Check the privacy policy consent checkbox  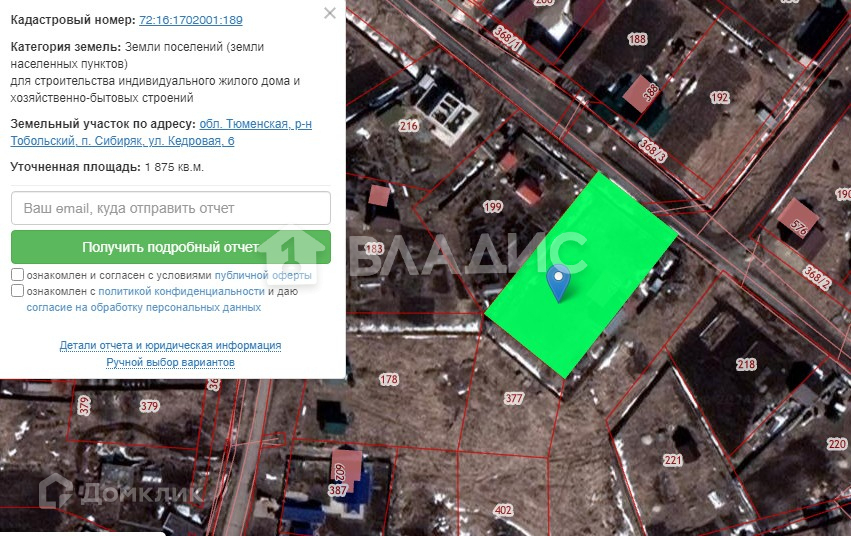pos(17,291)
